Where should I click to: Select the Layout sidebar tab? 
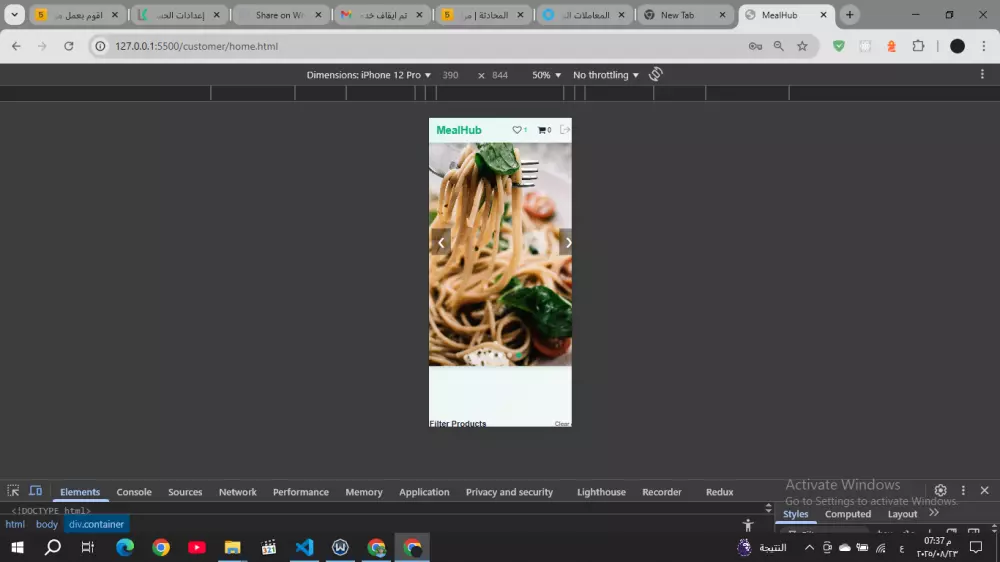coord(902,514)
